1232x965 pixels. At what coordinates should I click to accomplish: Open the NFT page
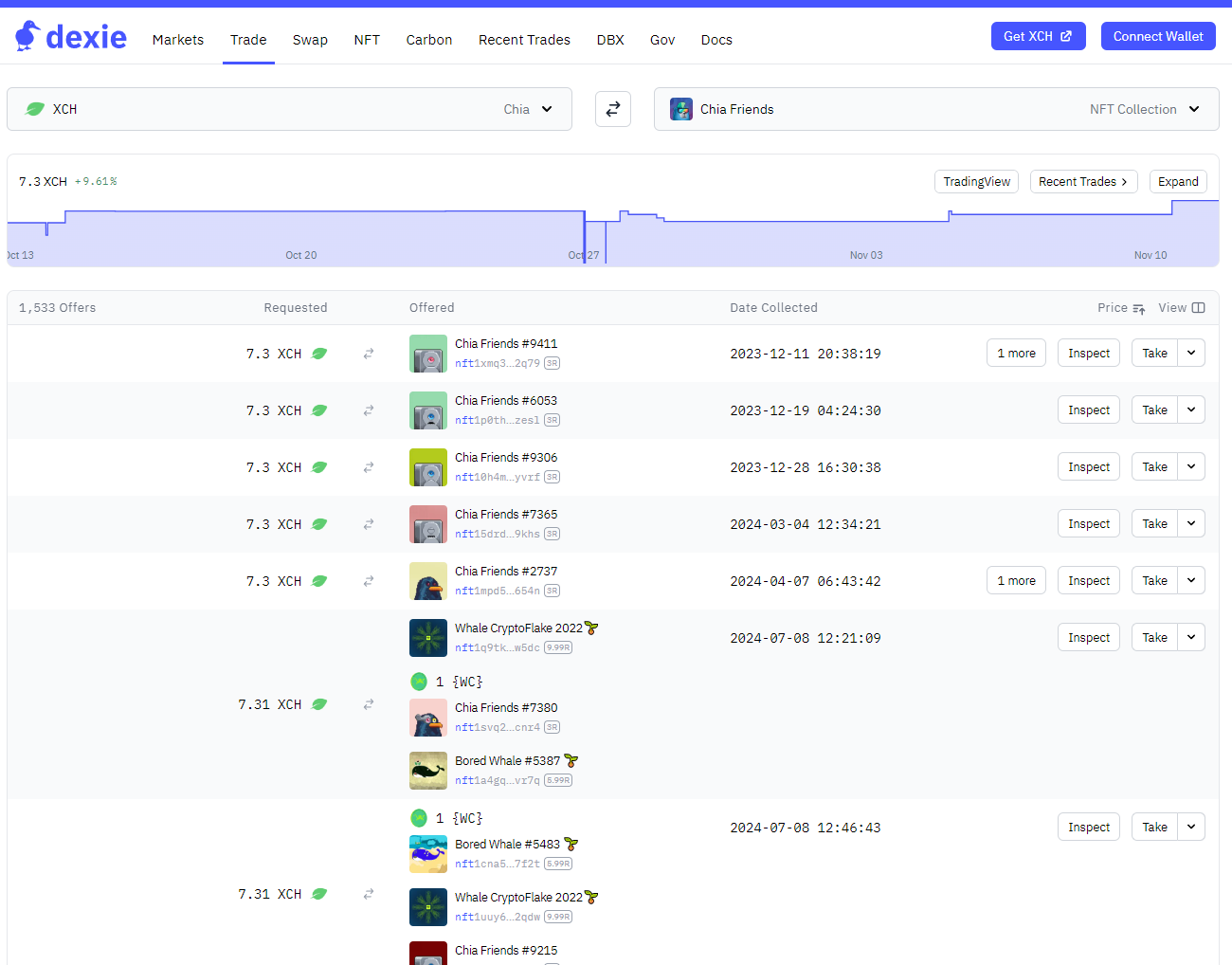[367, 40]
